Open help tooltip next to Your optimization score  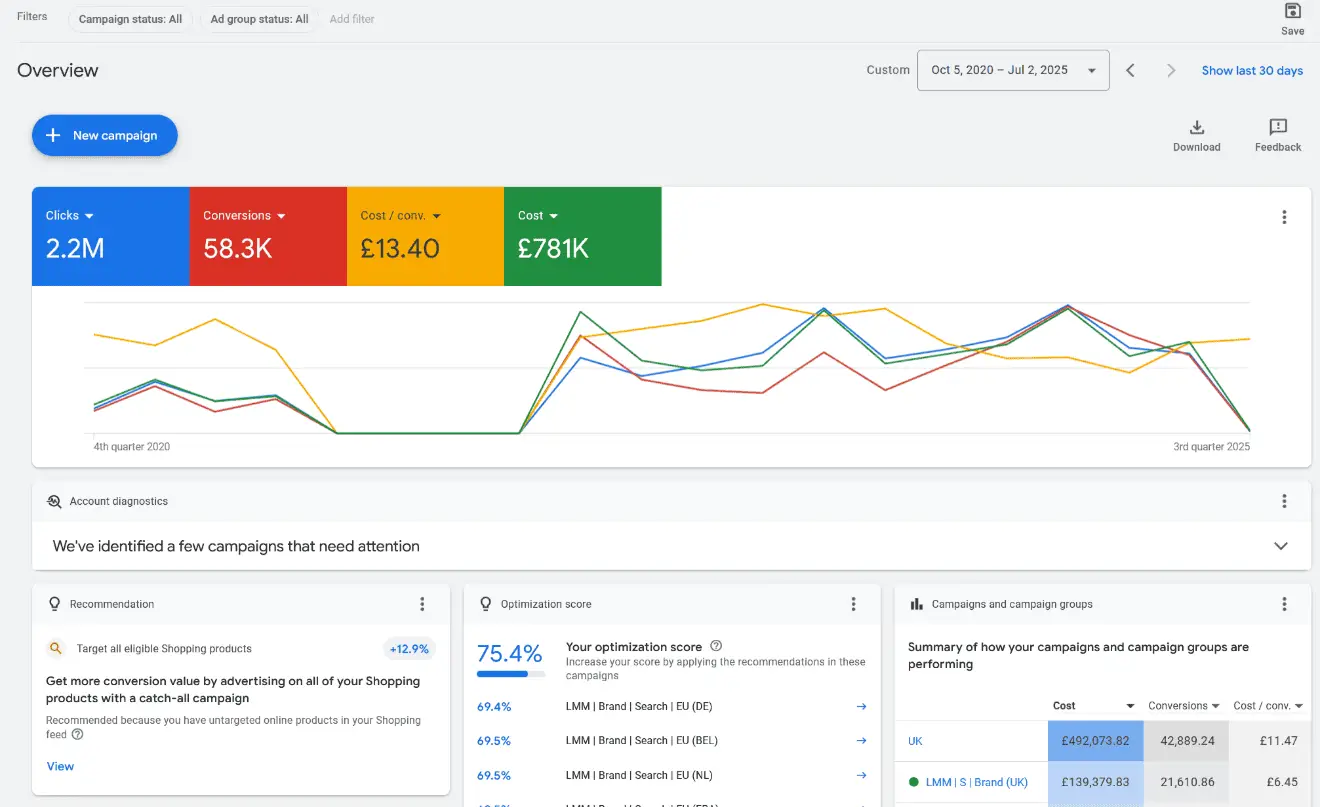point(717,646)
